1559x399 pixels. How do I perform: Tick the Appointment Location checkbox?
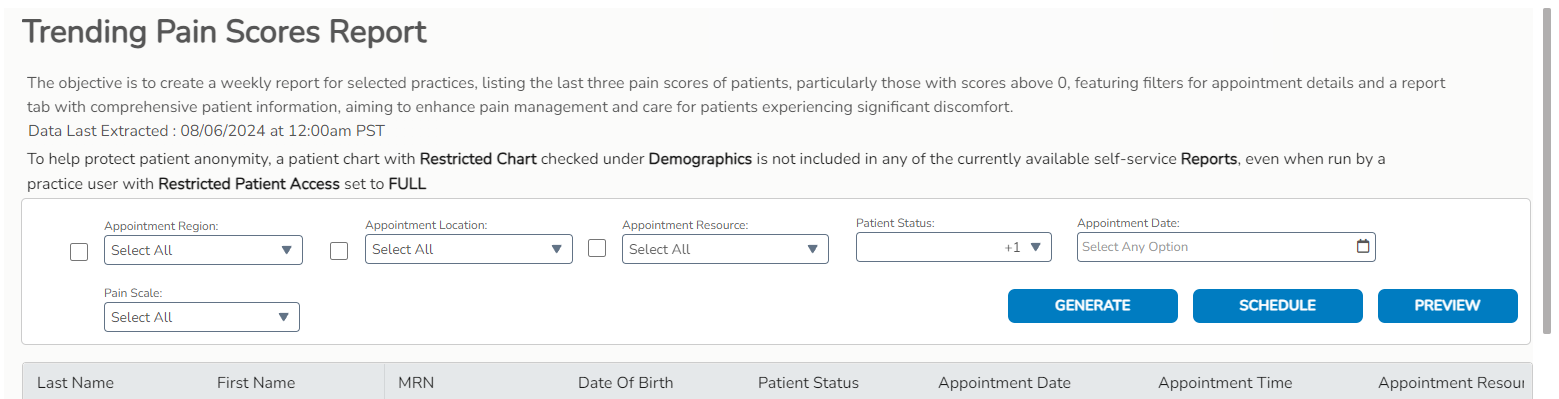click(339, 251)
